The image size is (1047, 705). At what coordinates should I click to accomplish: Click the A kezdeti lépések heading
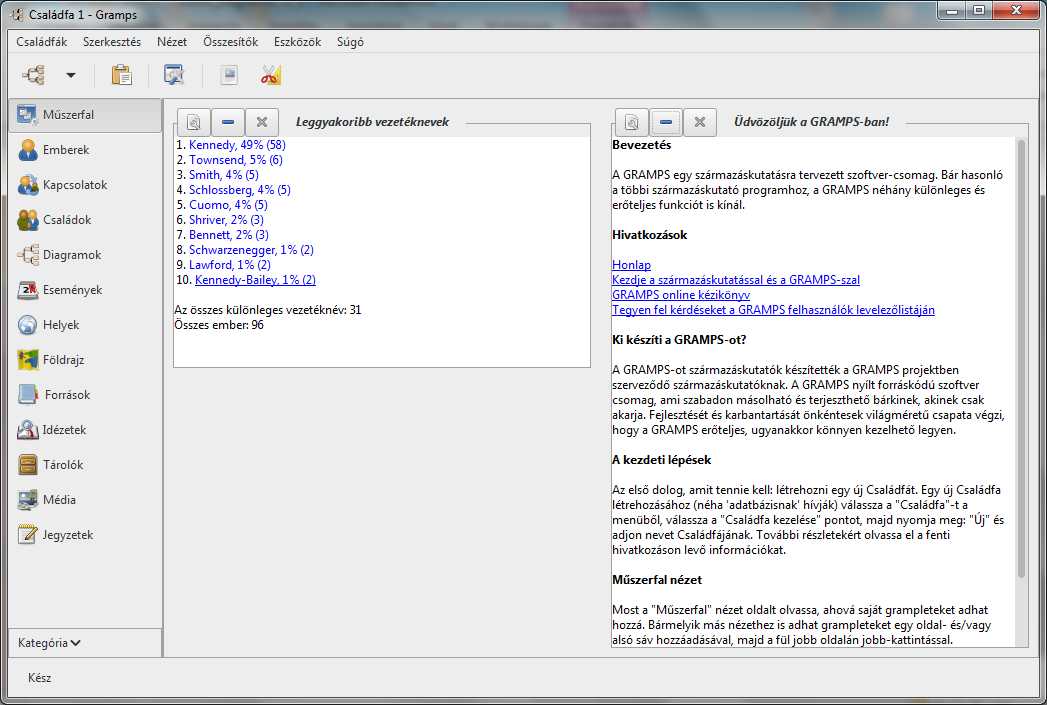tap(662, 460)
